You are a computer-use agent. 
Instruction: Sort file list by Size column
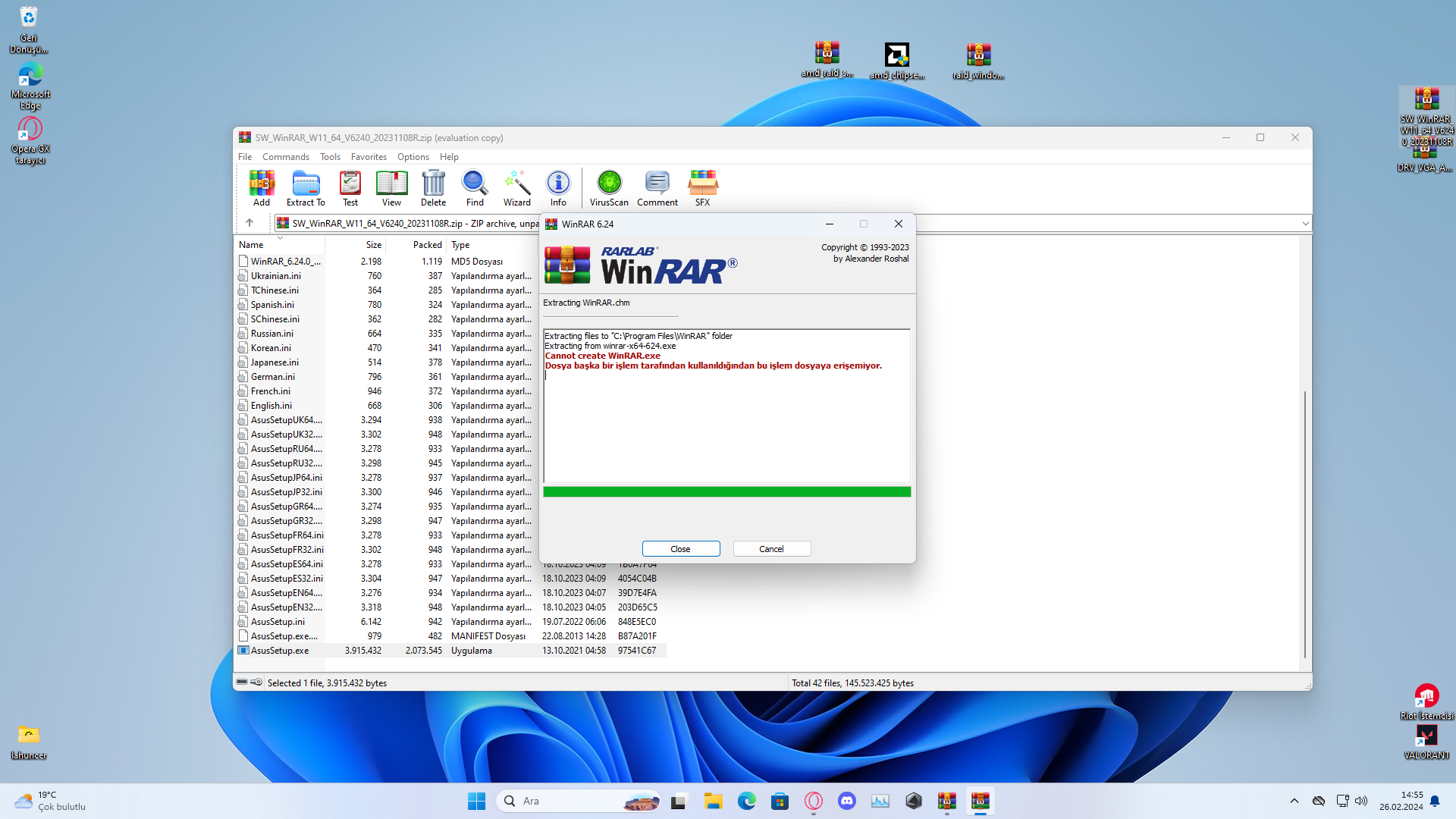pyautogui.click(x=356, y=245)
